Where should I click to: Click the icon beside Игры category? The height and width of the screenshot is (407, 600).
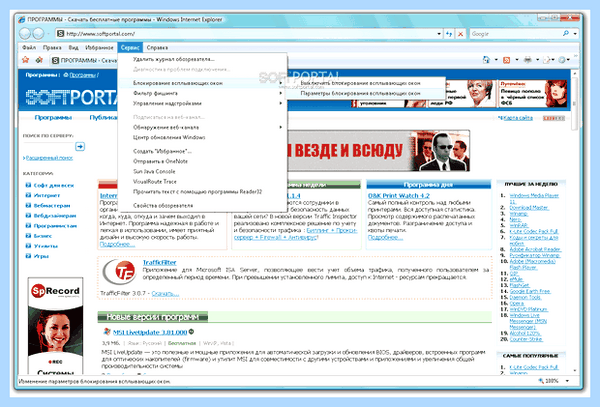tap(28, 256)
